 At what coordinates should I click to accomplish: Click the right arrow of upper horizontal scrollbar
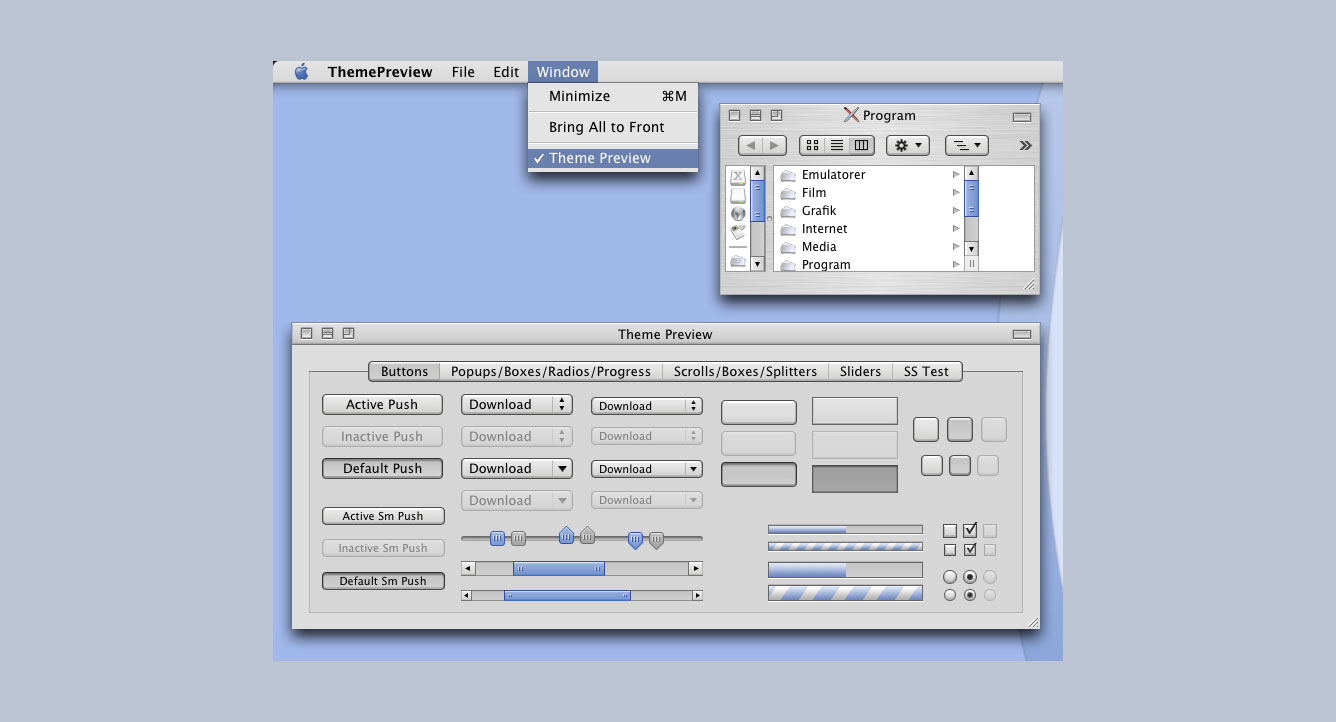[696, 568]
